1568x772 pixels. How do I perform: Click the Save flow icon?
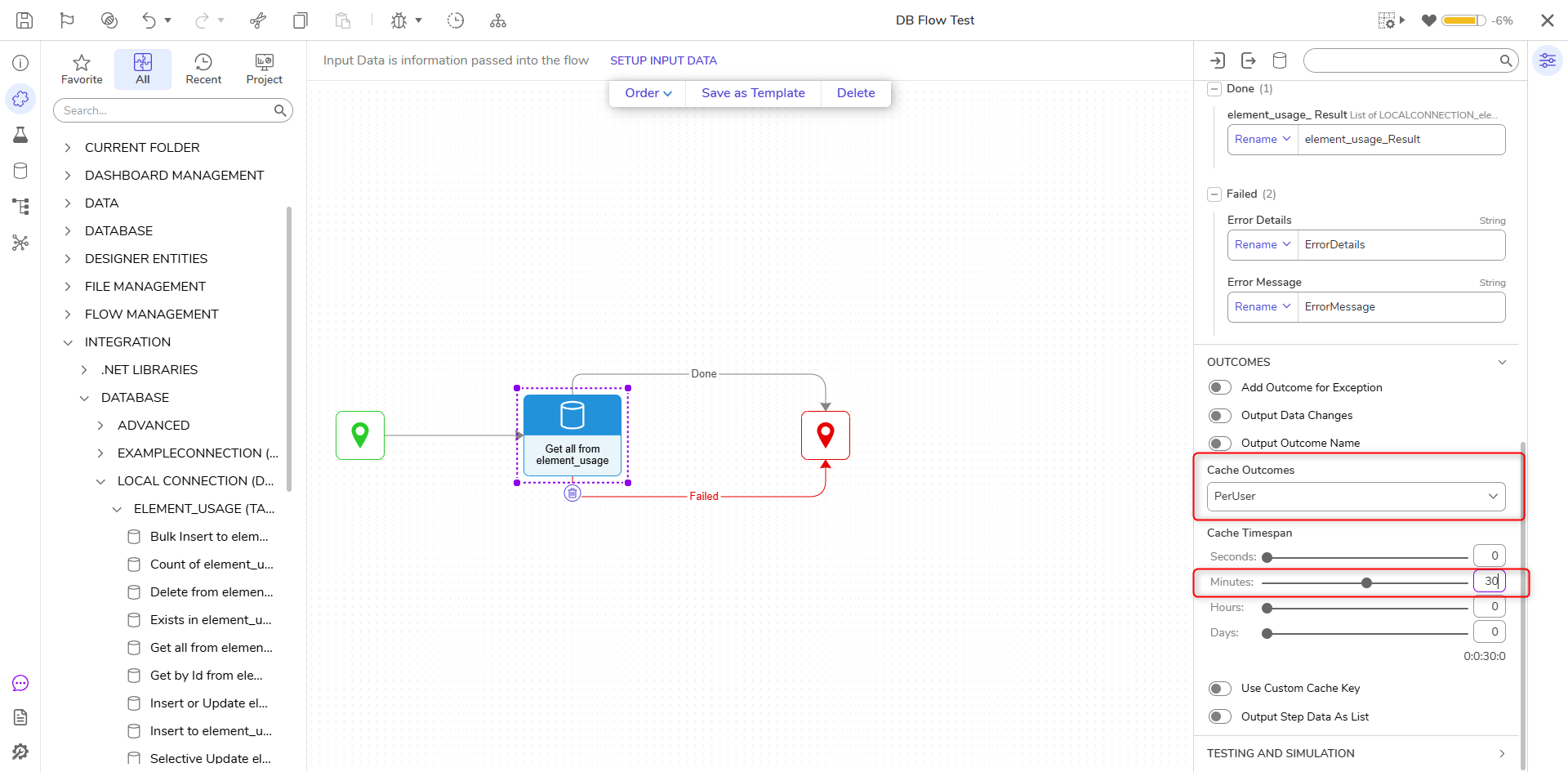point(24,20)
